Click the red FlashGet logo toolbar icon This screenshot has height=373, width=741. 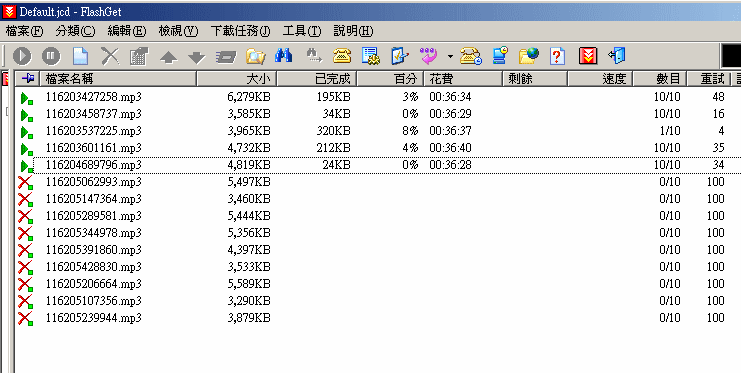588,56
